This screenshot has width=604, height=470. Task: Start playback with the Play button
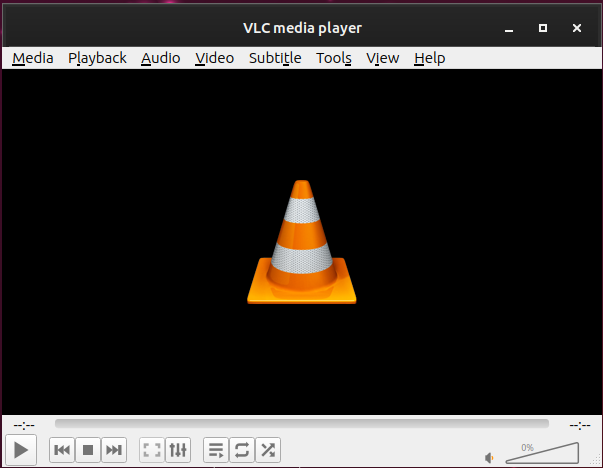21,450
